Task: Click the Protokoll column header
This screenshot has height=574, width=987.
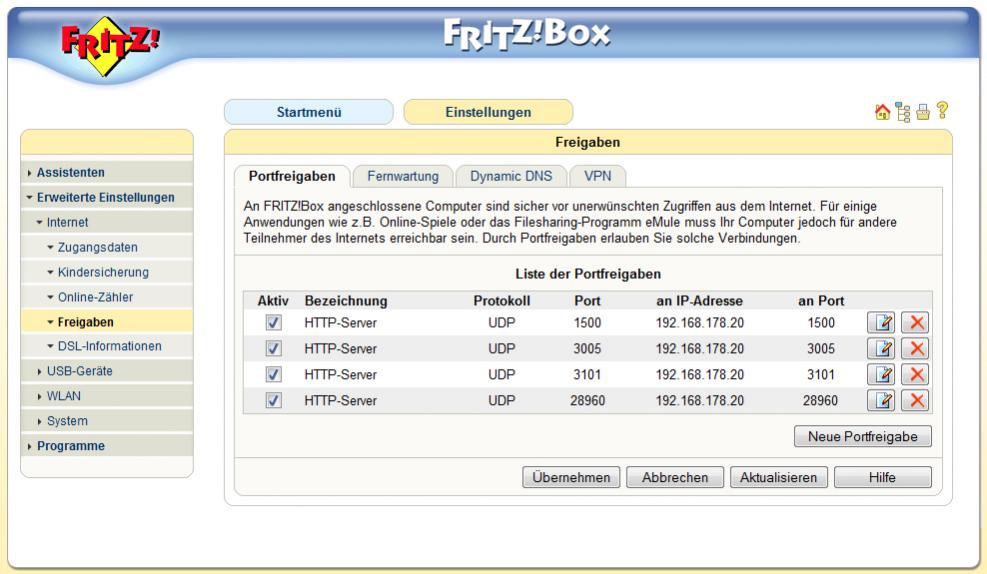Action: click(502, 301)
